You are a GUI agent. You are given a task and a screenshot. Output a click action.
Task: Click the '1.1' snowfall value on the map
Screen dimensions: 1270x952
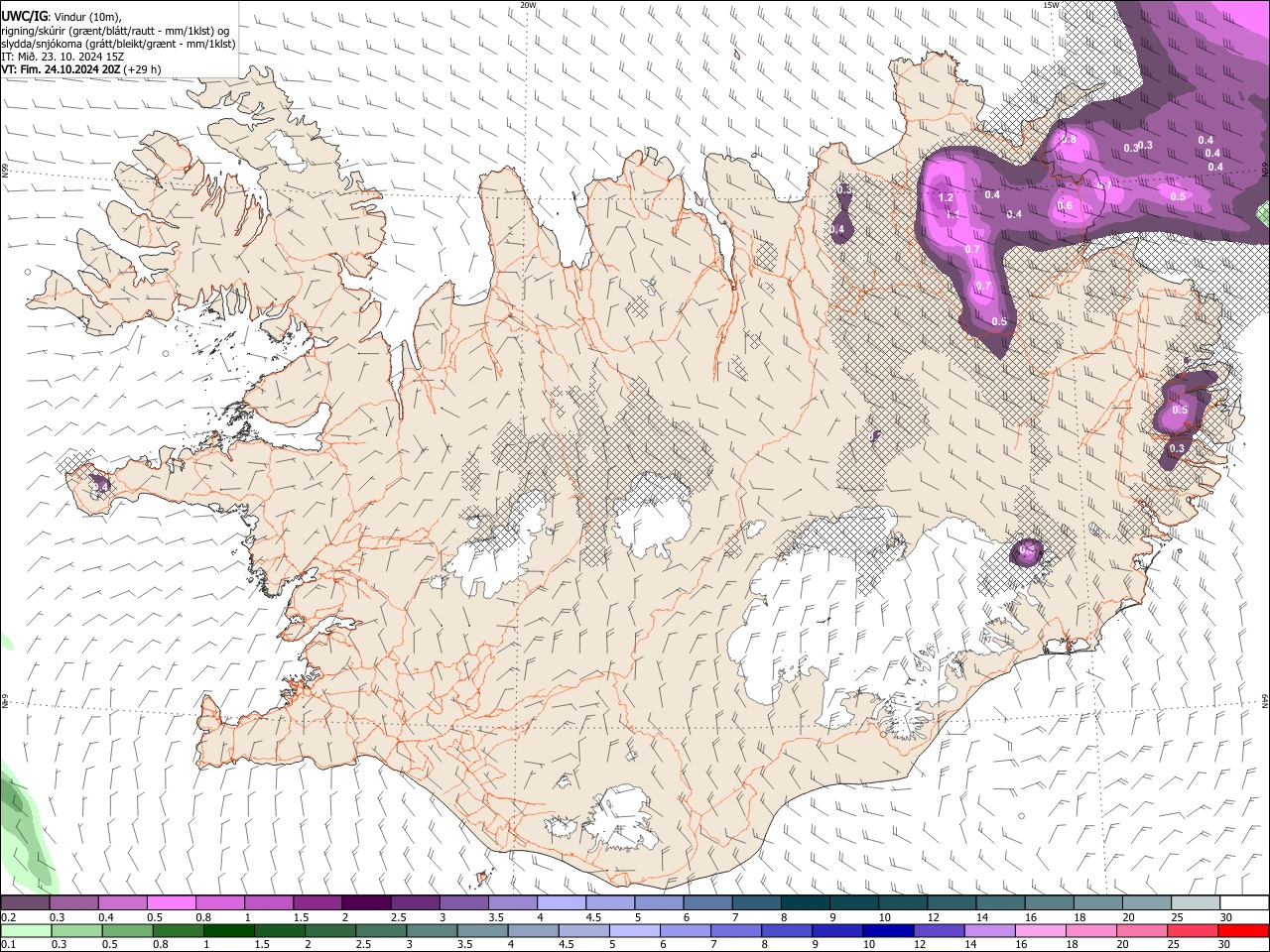point(952,214)
